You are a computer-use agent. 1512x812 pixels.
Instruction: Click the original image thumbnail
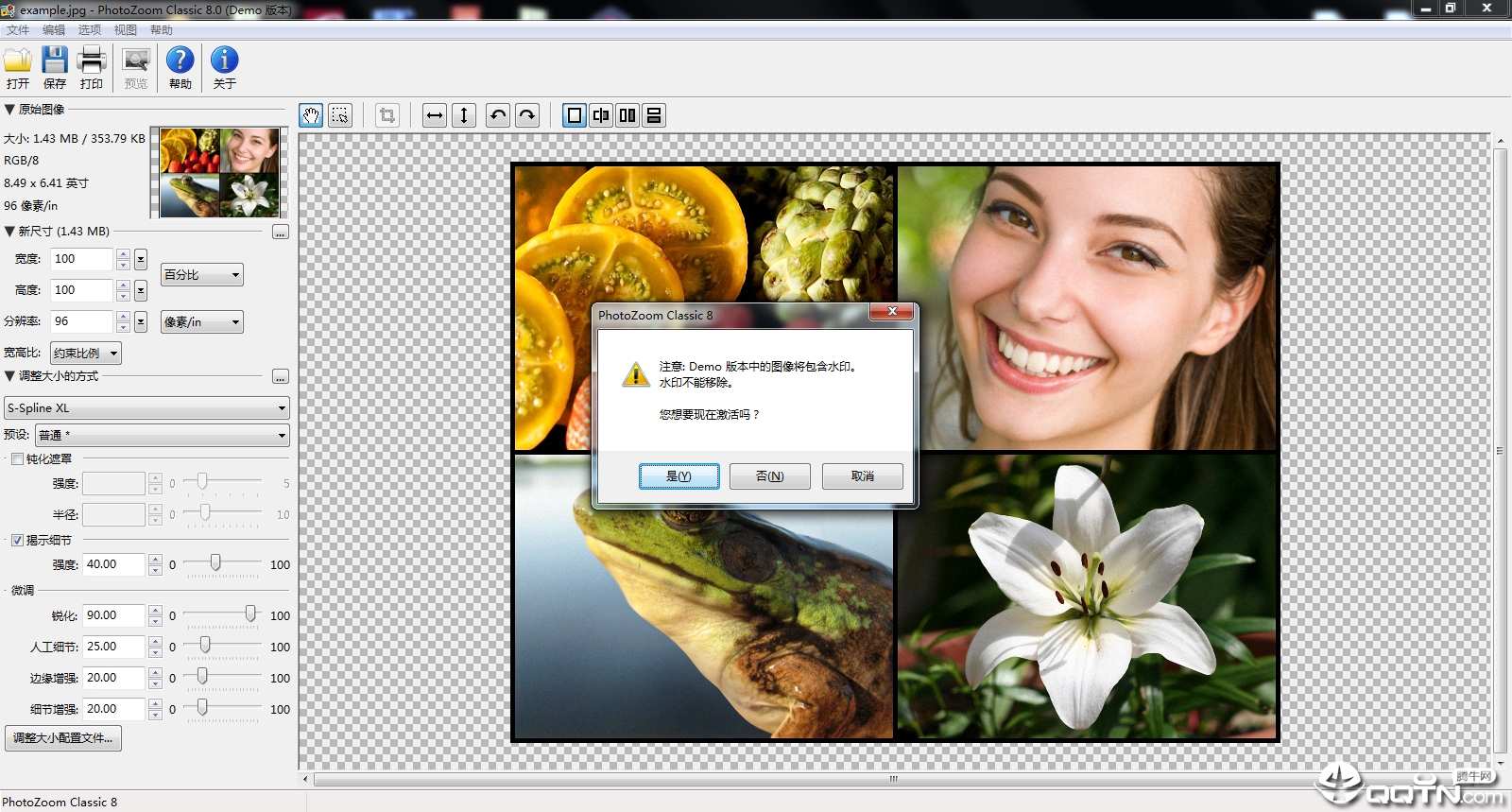pos(219,173)
